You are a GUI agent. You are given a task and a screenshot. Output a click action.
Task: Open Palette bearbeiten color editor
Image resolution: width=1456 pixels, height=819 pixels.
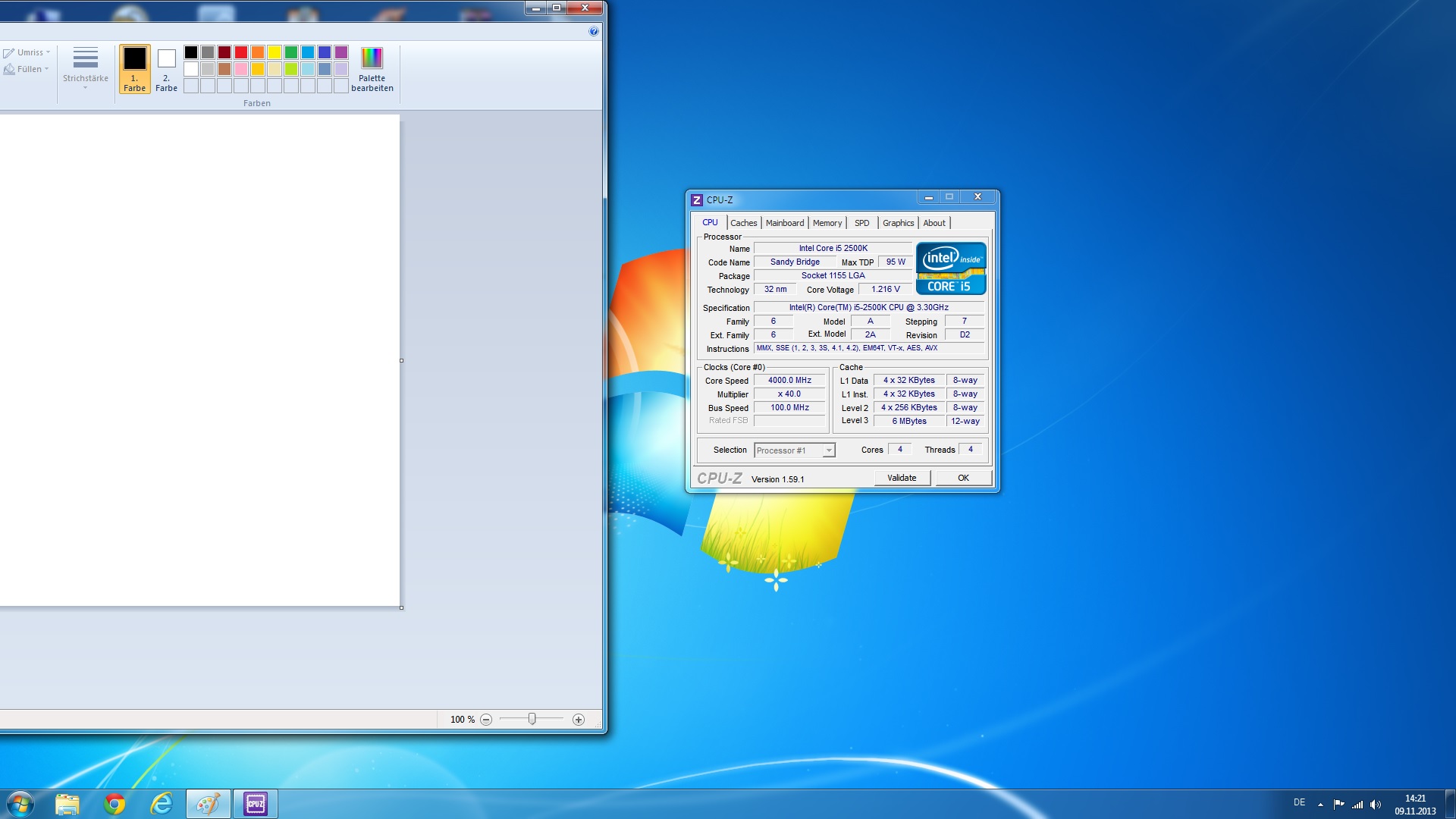coord(372,69)
